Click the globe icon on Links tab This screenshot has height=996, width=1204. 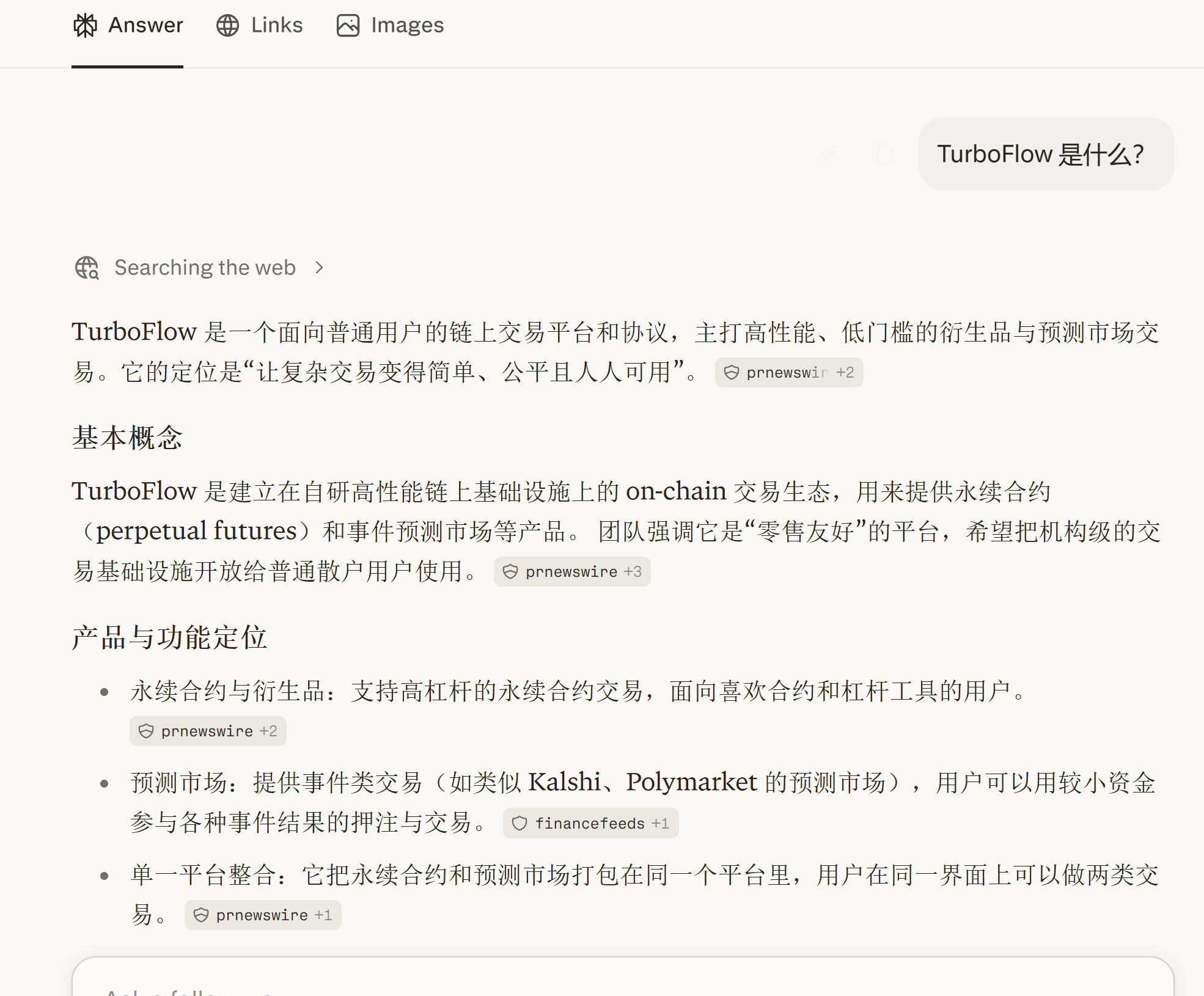(x=228, y=26)
